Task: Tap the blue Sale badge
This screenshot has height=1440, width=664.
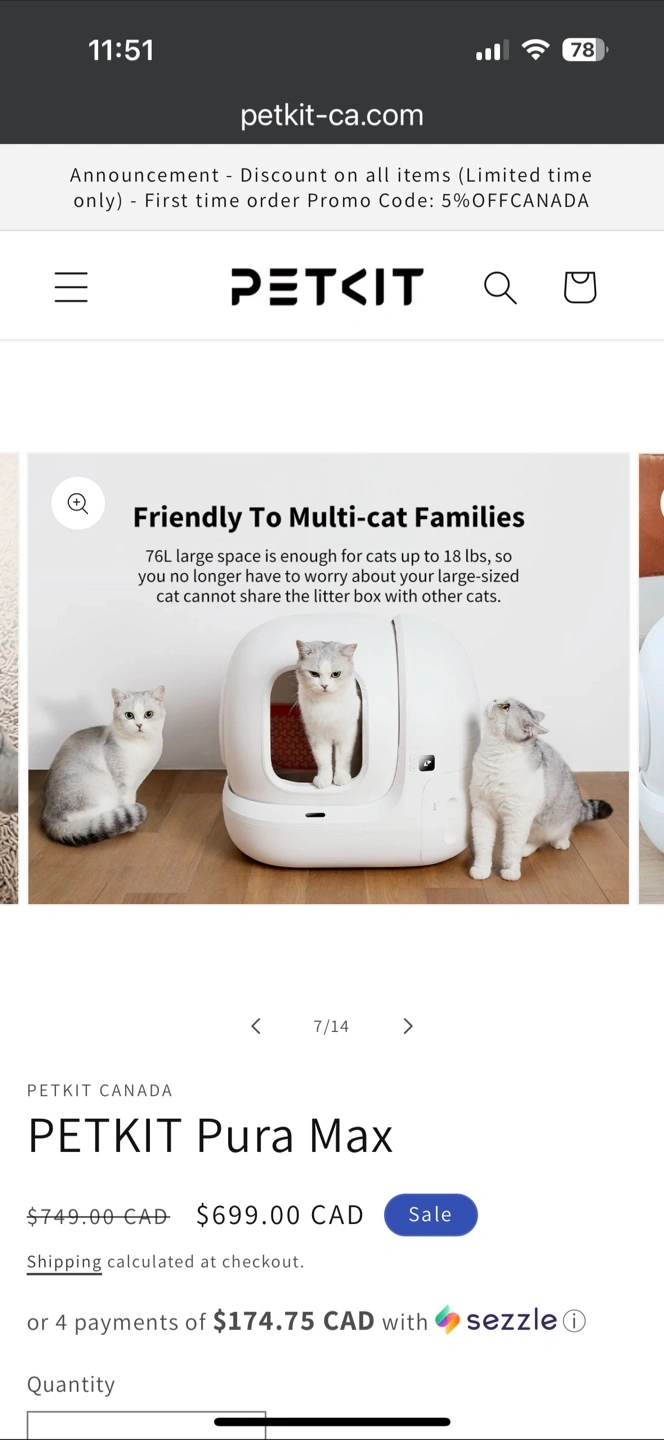Action: point(431,1214)
